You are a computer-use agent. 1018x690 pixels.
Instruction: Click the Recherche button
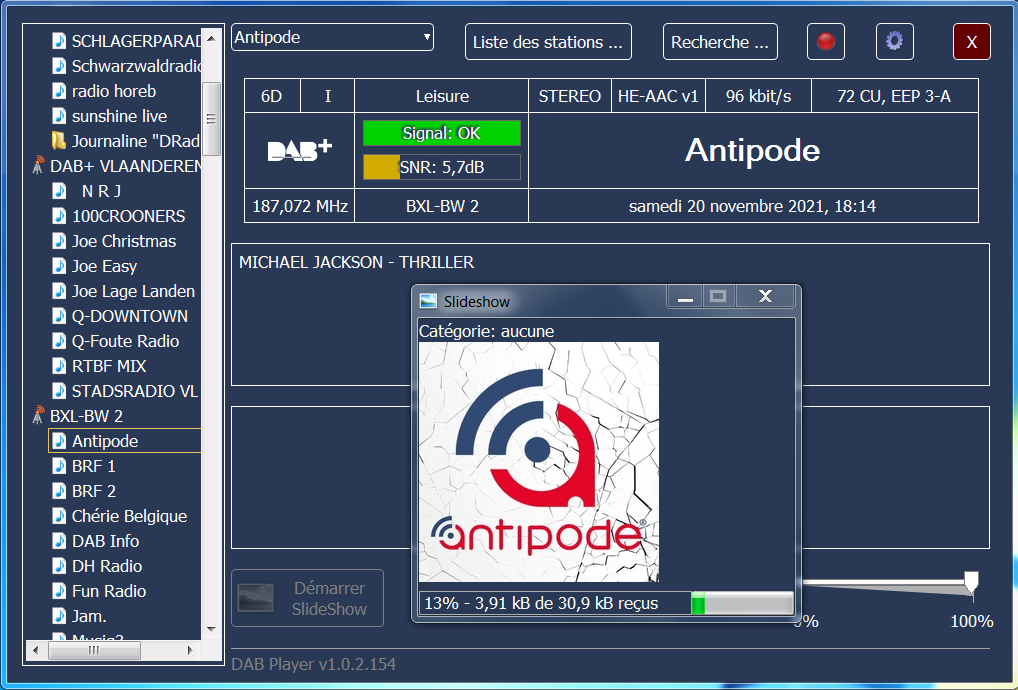pyautogui.click(x=720, y=42)
